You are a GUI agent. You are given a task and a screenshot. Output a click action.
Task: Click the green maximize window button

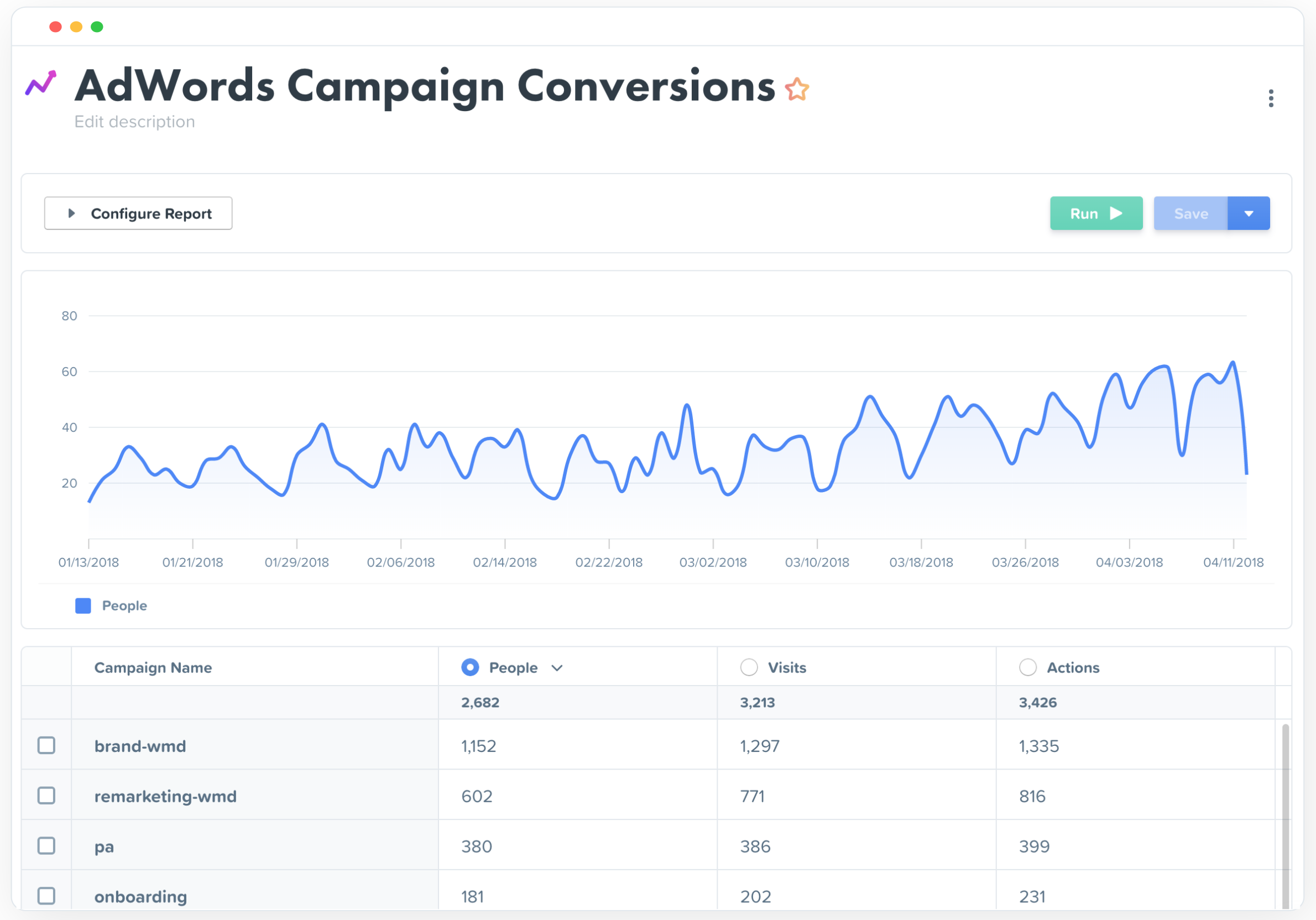pos(97,27)
